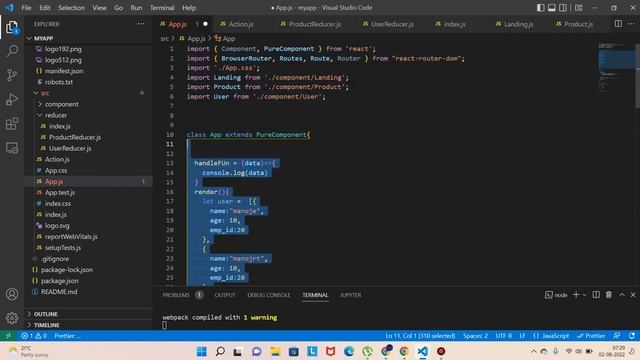
Task: Click the notifications bell in status bar
Action: pyautogui.click(x=631, y=336)
